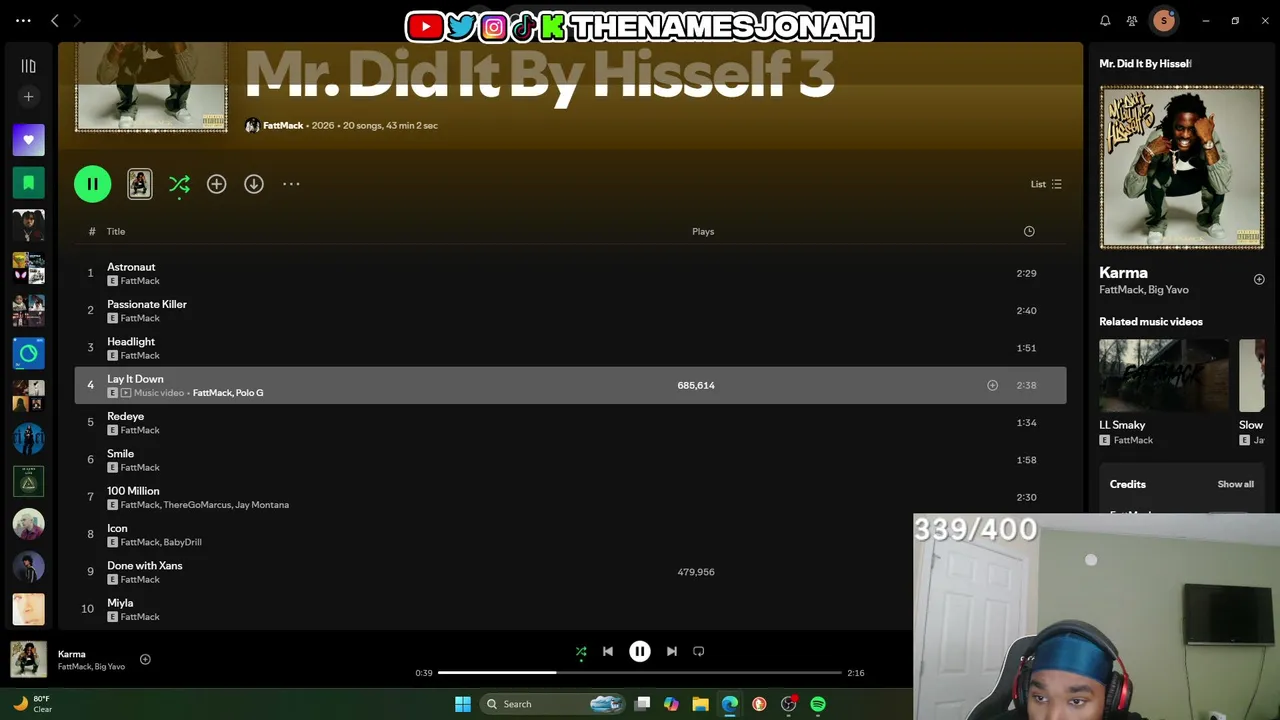Pause Karma from the player bar
The height and width of the screenshot is (720, 1280).
pos(640,651)
